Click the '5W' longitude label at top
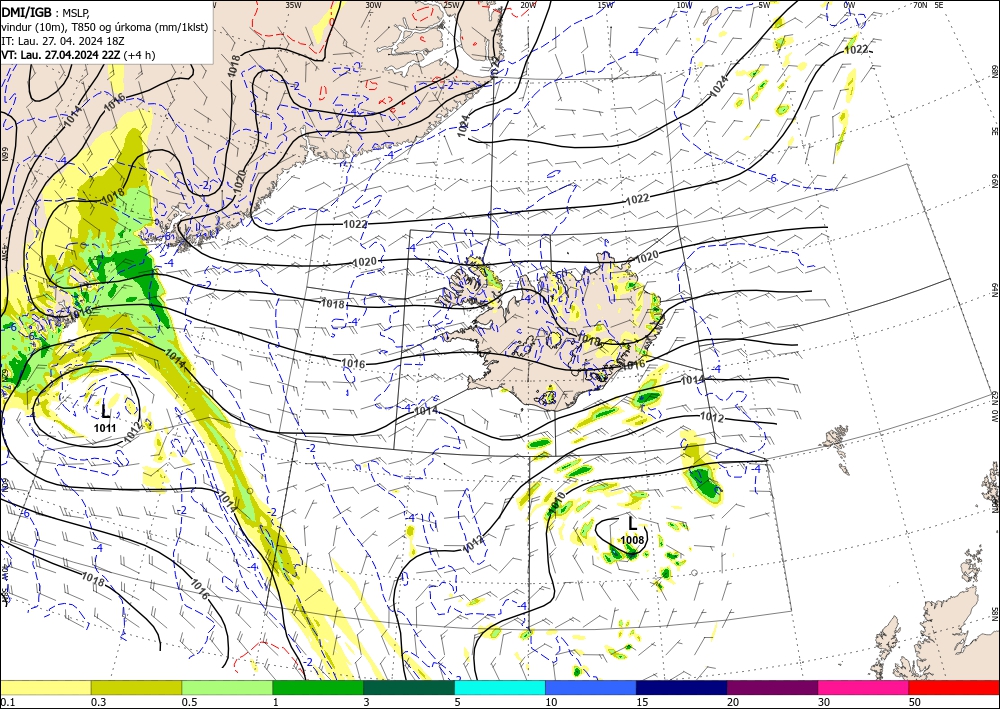The height and width of the screenshot is (709, 1000). (x=764, y=5)
